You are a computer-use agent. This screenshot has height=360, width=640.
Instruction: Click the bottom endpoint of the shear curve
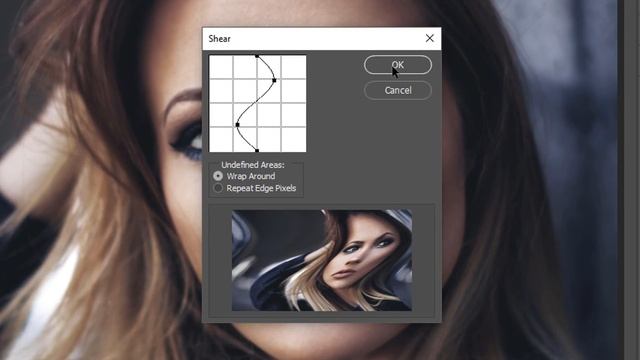pos(257,151)
